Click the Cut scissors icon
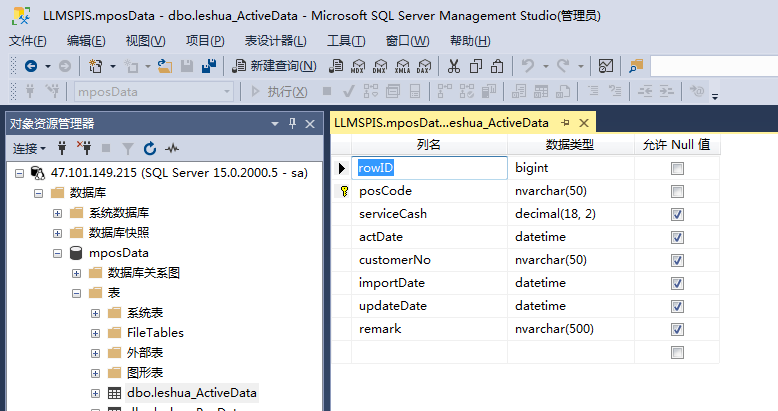778x411 pixels. (x=454, y=66)
